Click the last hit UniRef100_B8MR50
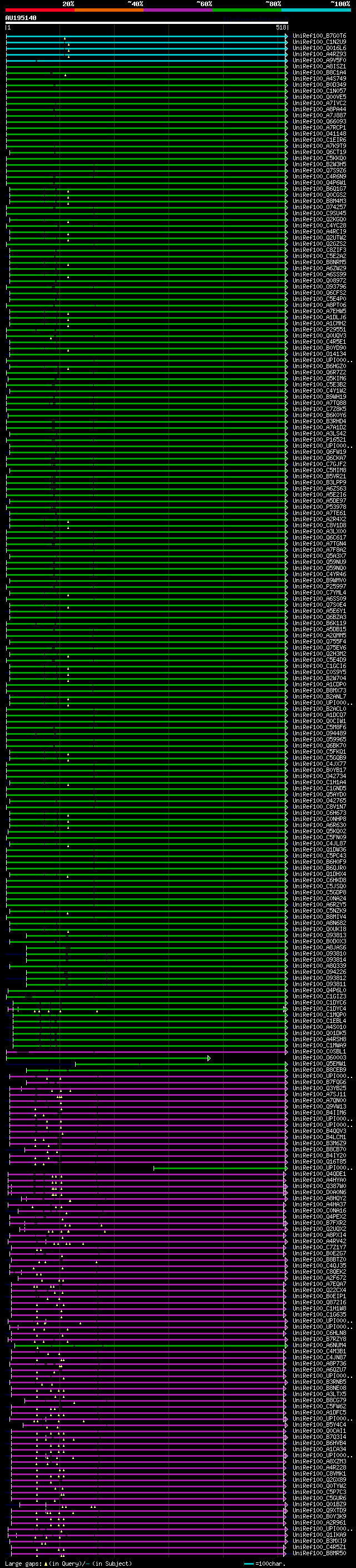This screenshot has height=1568, width=356. click(x=319, y=1554)
